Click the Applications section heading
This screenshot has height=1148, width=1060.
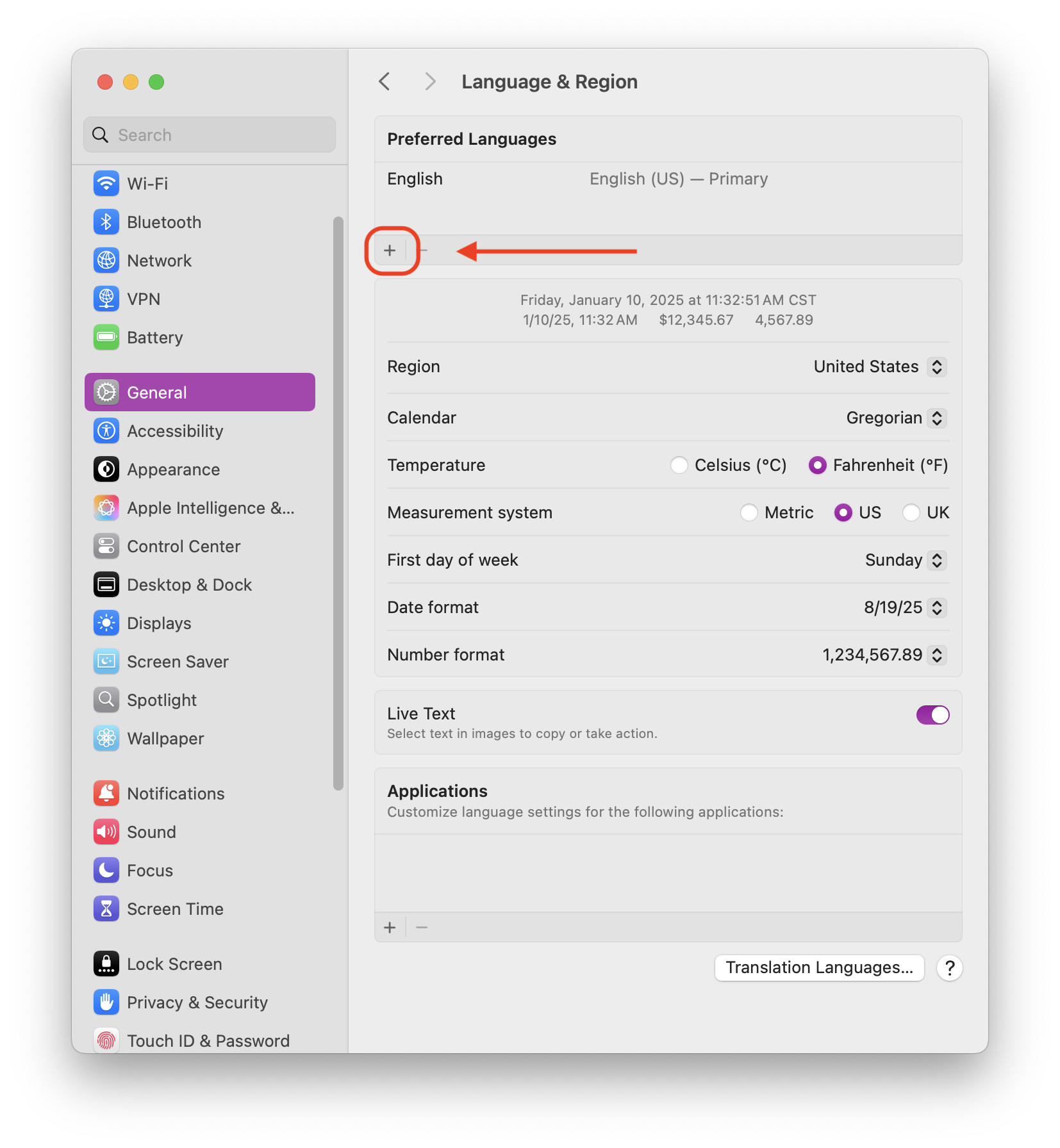(438, 791)
